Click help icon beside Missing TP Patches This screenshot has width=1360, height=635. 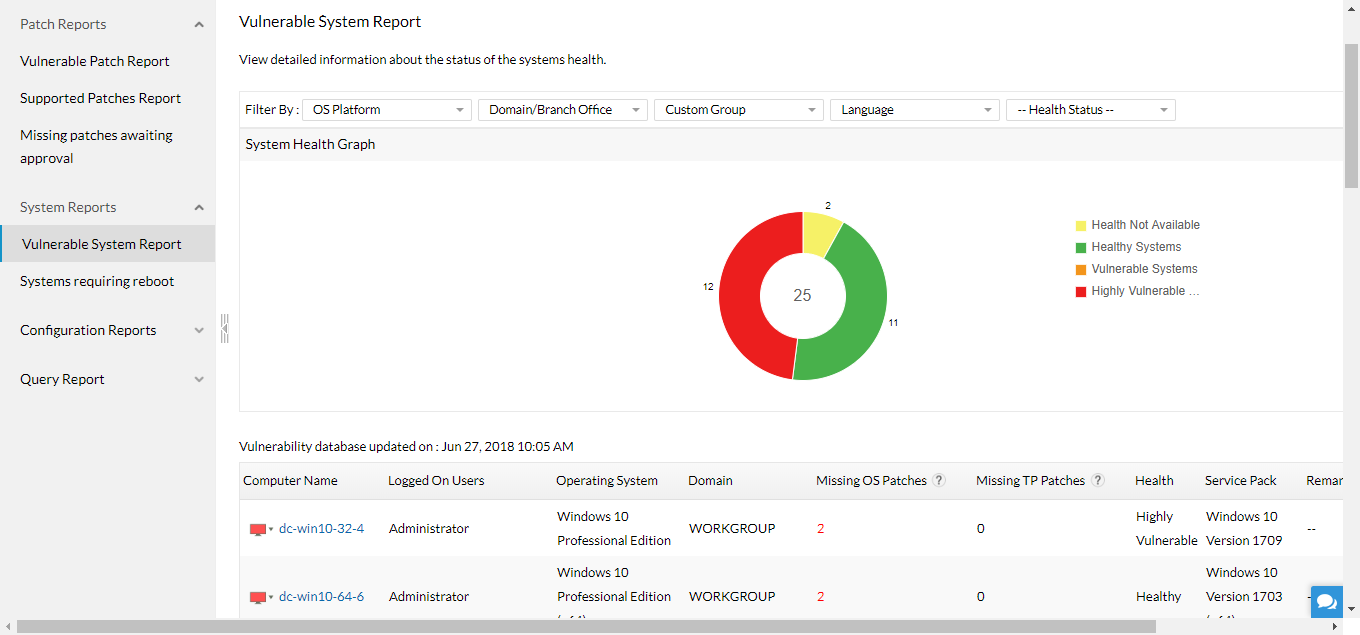coord(1098,480)
